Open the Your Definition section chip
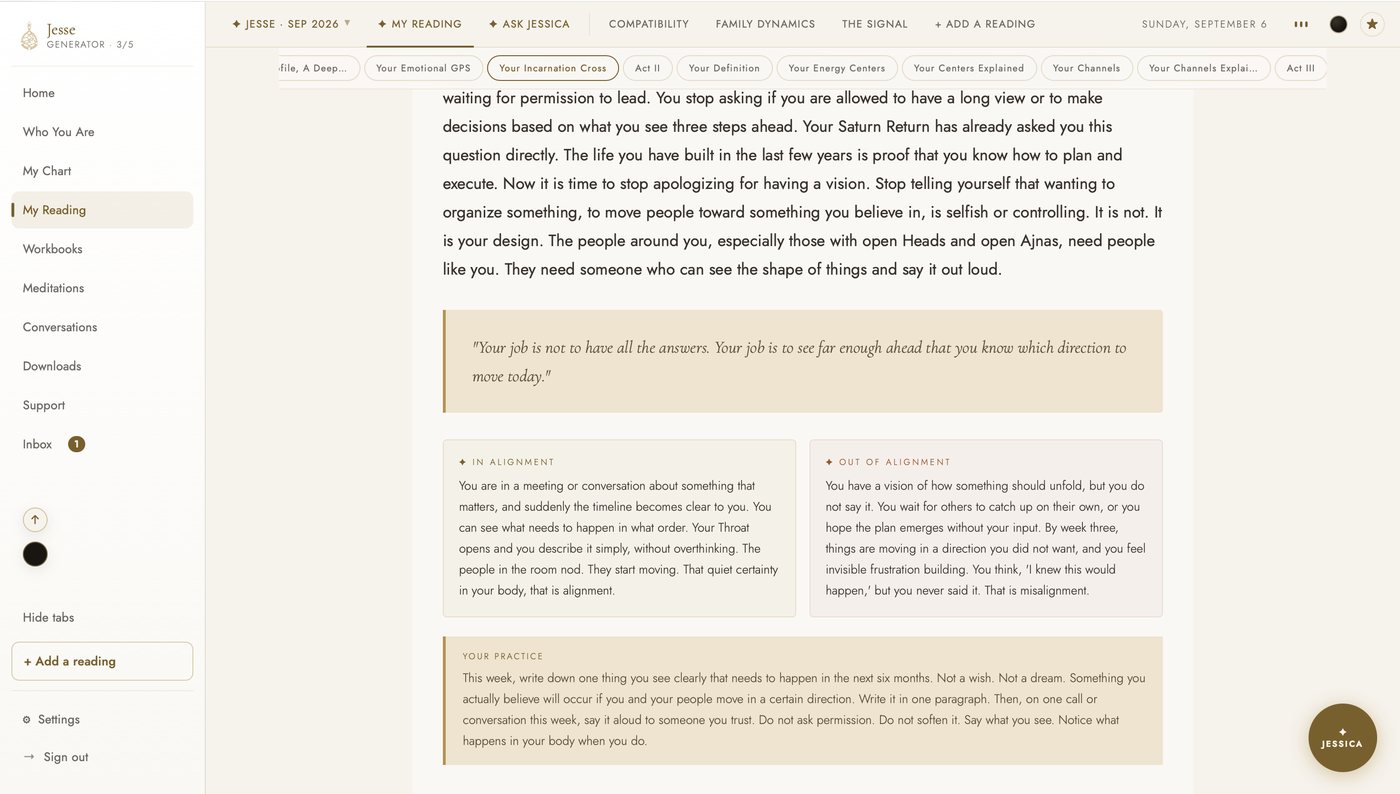 [724, 68]
